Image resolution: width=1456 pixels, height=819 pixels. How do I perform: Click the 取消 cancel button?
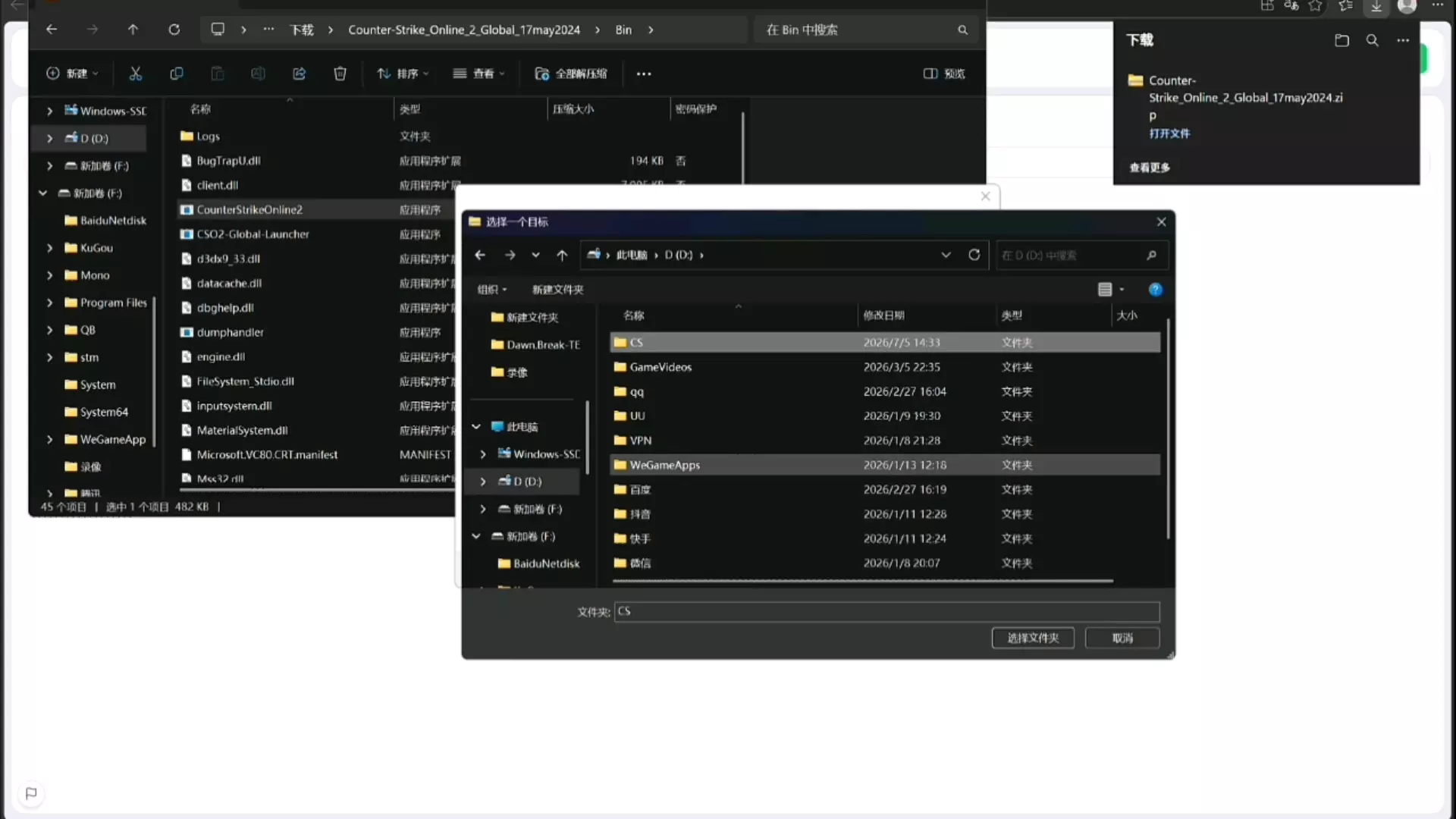pyautogui.click(x=1122, y=638)
